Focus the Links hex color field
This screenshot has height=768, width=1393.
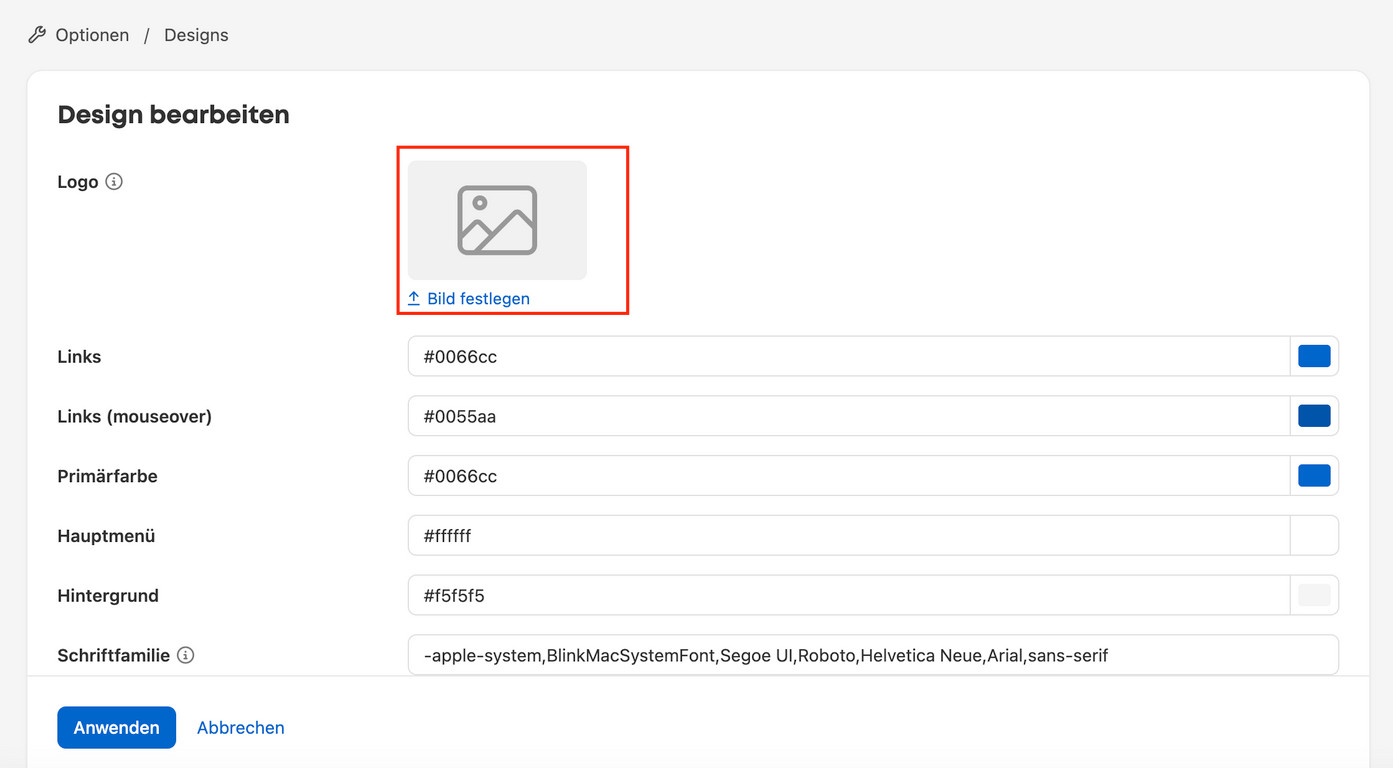(848, 356)
